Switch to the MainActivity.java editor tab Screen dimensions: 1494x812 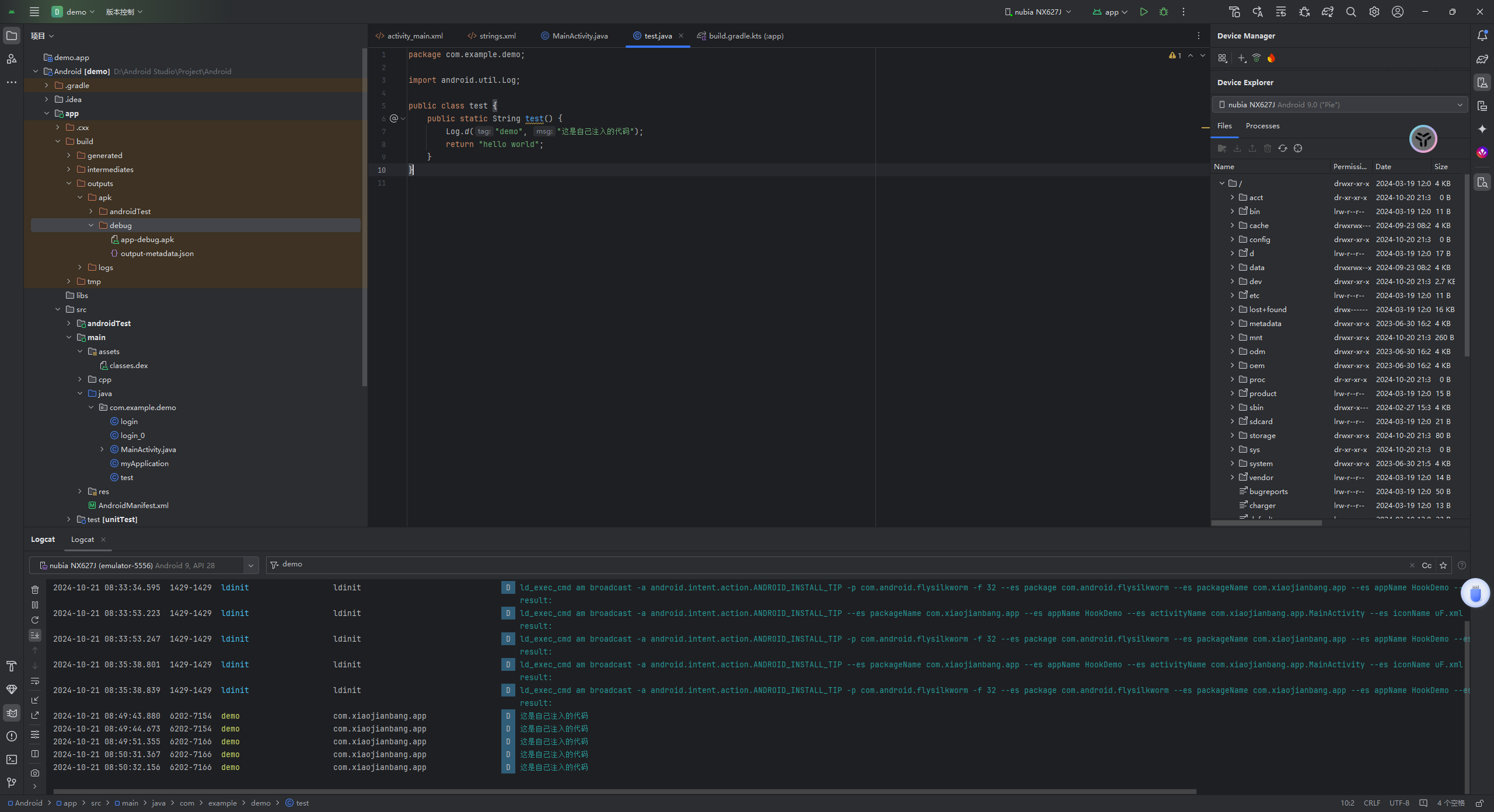tap(580, 36)
